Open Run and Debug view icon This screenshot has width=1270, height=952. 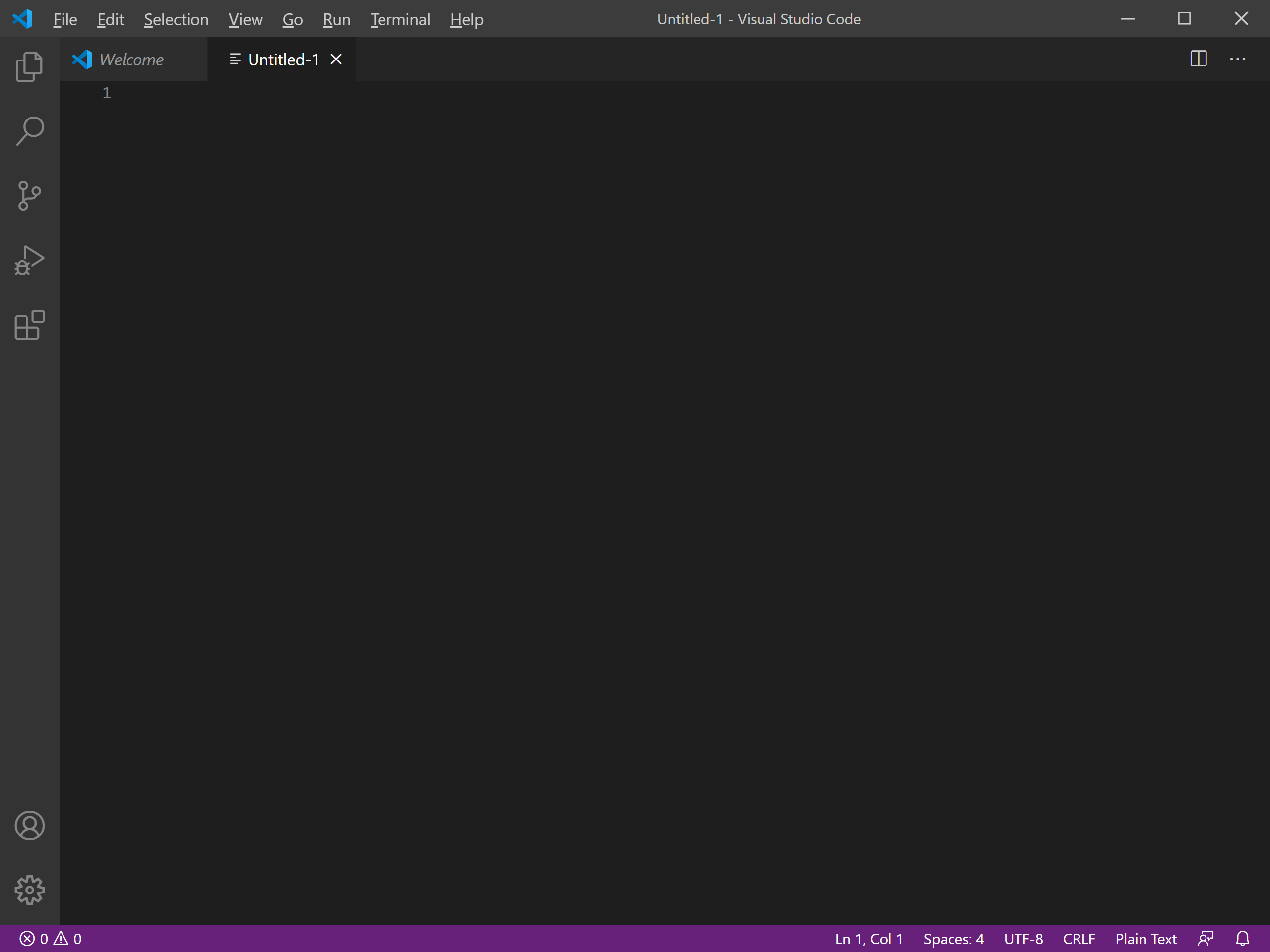coord(29,260)
